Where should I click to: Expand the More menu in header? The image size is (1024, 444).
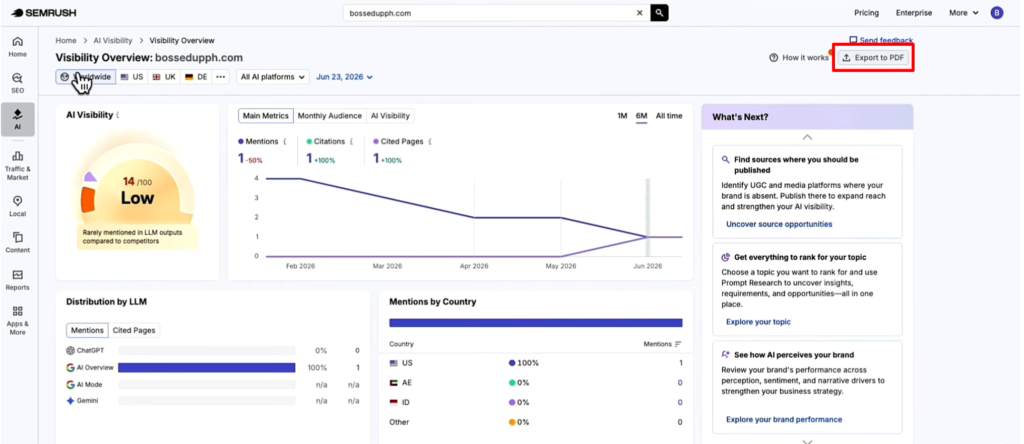click(964, 13)
